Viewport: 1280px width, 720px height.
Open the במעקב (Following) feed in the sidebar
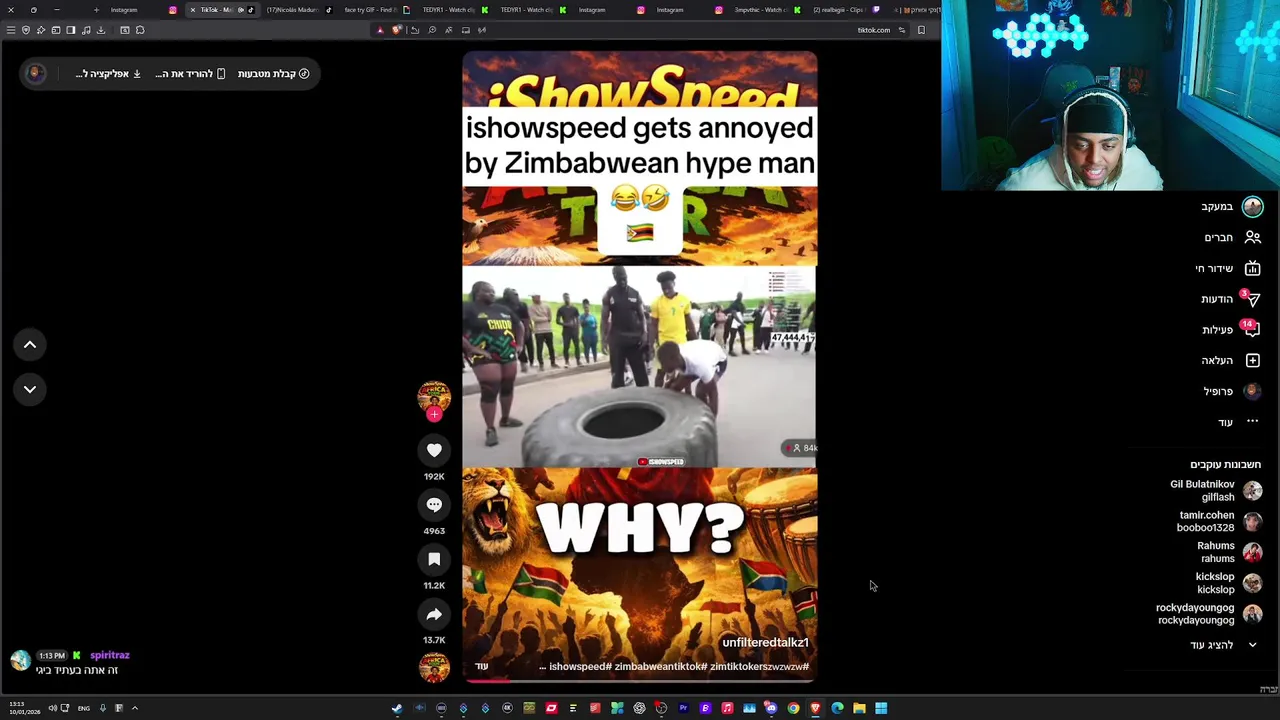pyautogui.click(x=1232, y=207)
